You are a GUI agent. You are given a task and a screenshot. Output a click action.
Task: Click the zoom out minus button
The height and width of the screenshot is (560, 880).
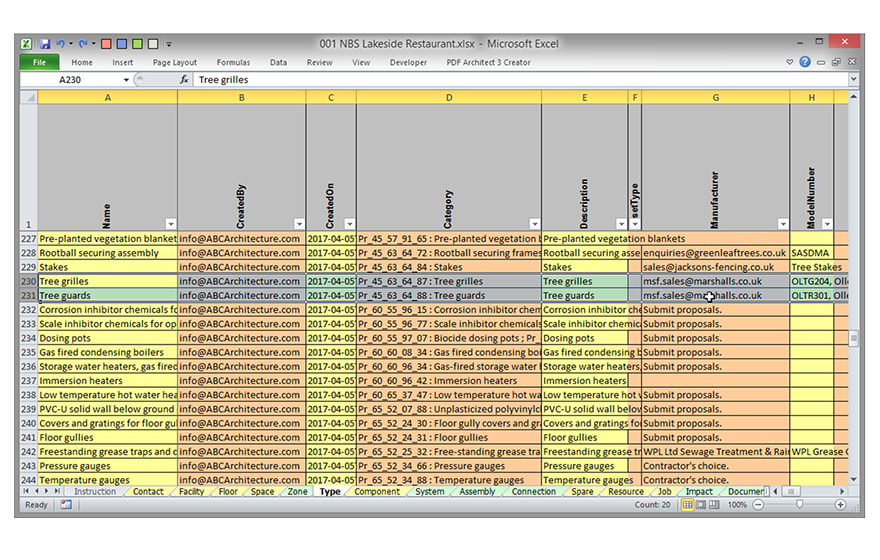tap(758, 504)
